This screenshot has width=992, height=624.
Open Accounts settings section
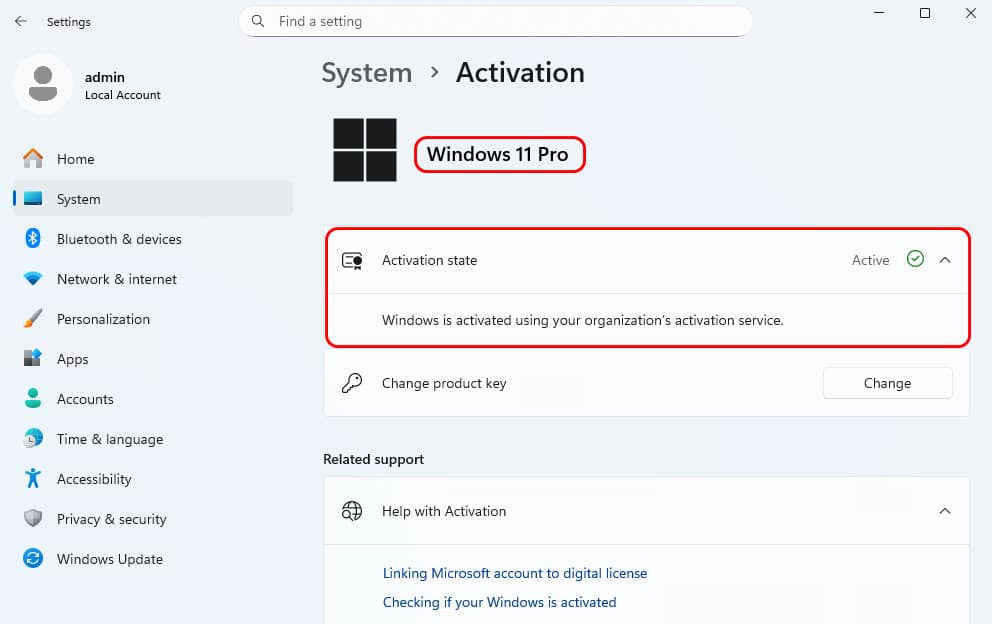click(152, 399)
